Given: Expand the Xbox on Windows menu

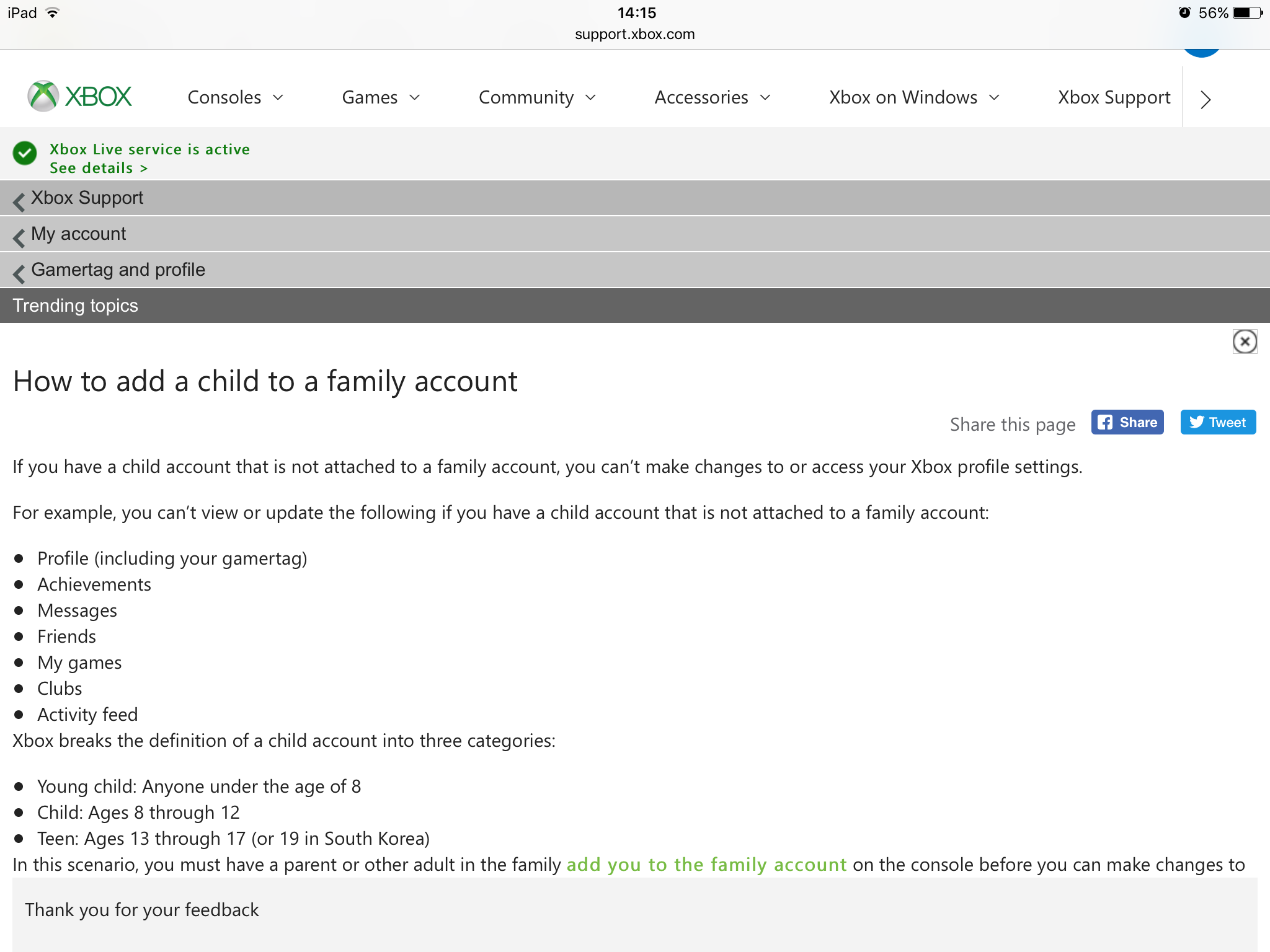Looking at the screenshot, I should 915,97.
